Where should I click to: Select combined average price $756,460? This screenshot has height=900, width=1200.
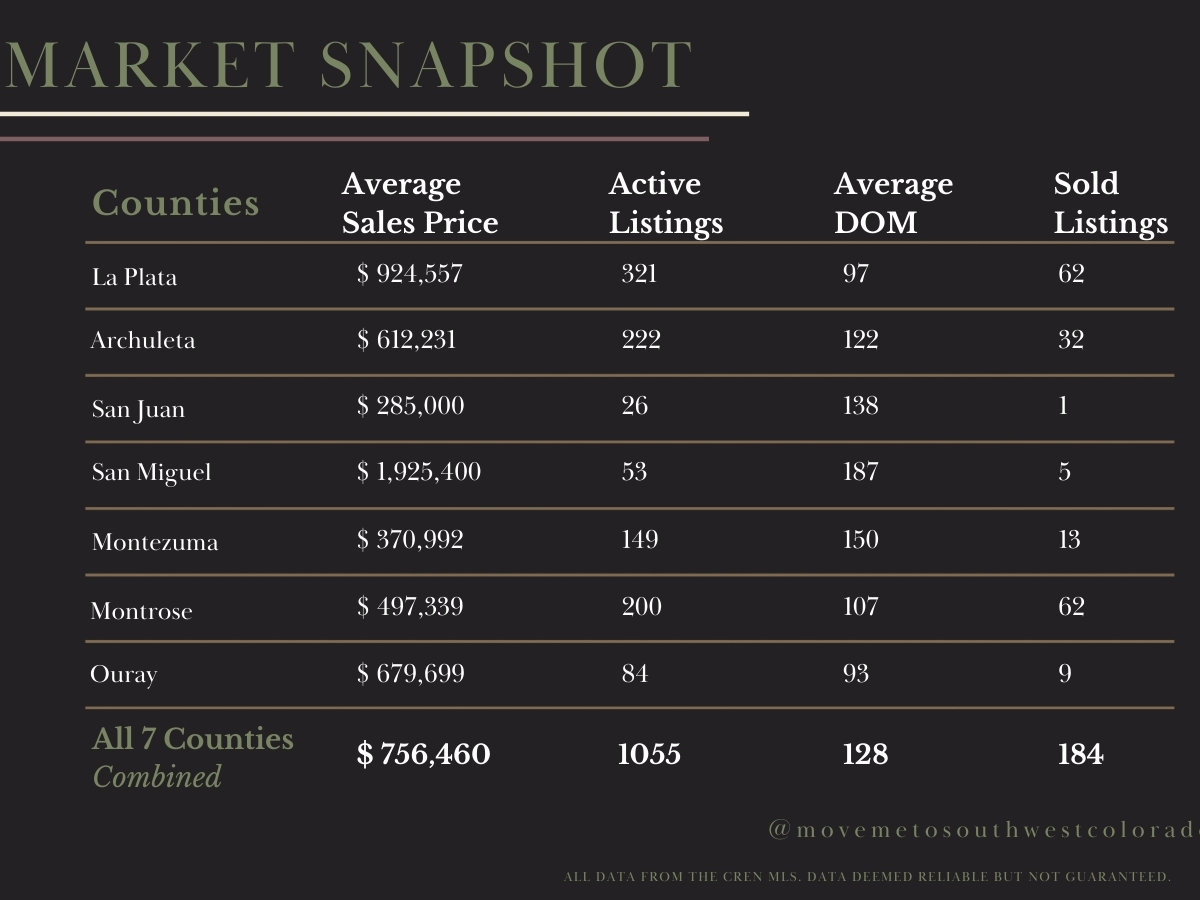click(x=424, y=754)
